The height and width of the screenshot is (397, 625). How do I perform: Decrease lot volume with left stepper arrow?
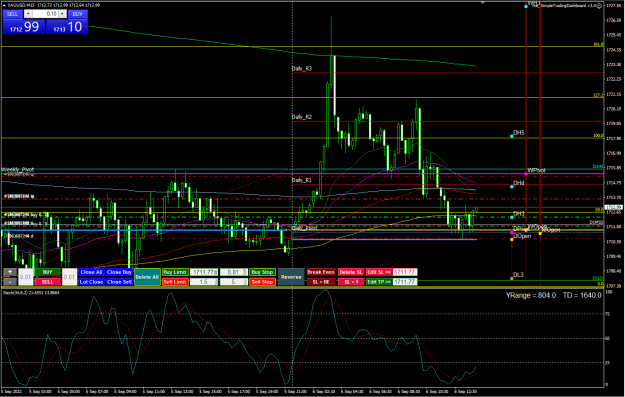tap(28, 14)
